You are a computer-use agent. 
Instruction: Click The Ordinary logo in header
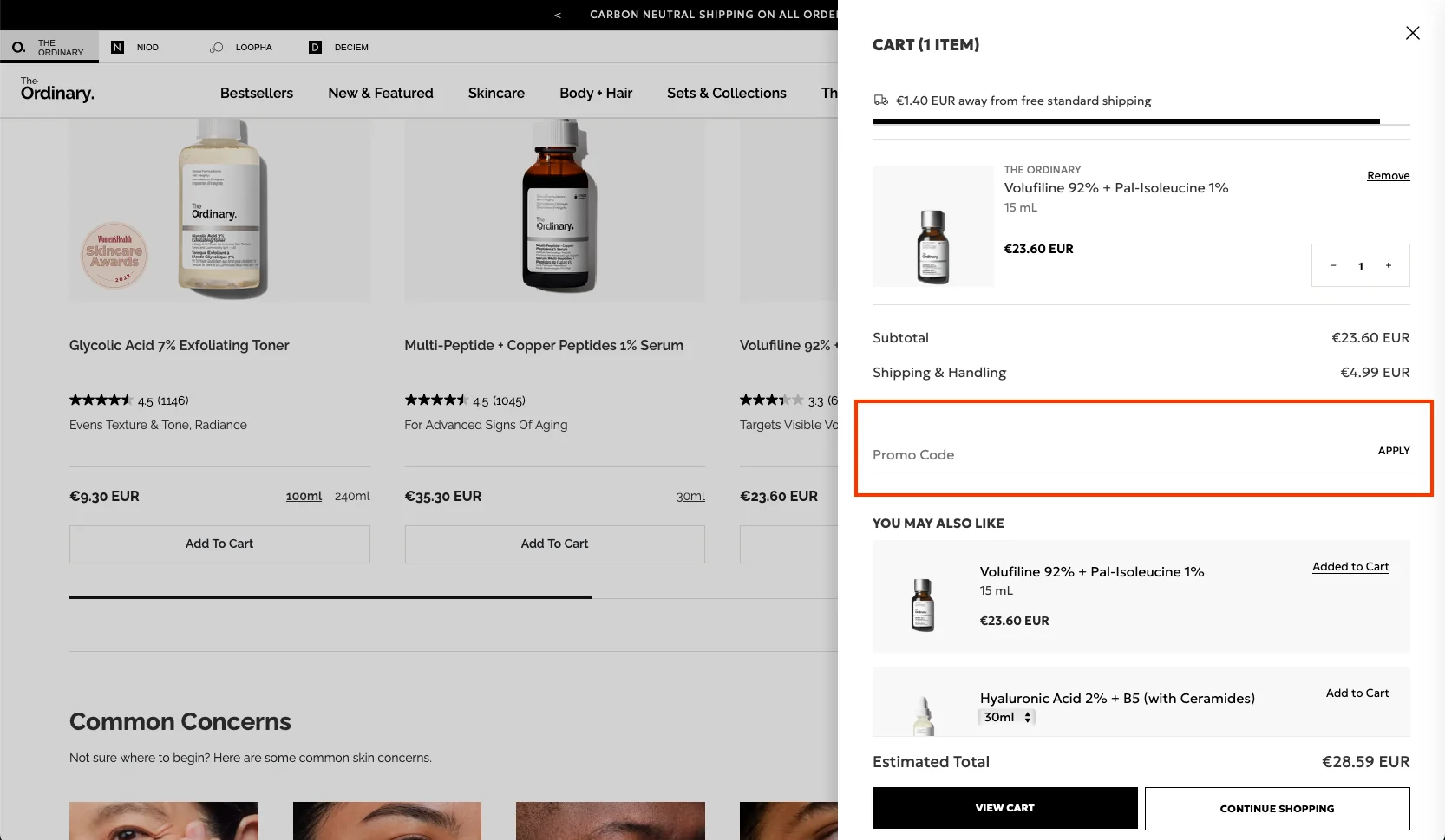click(57, 90)
